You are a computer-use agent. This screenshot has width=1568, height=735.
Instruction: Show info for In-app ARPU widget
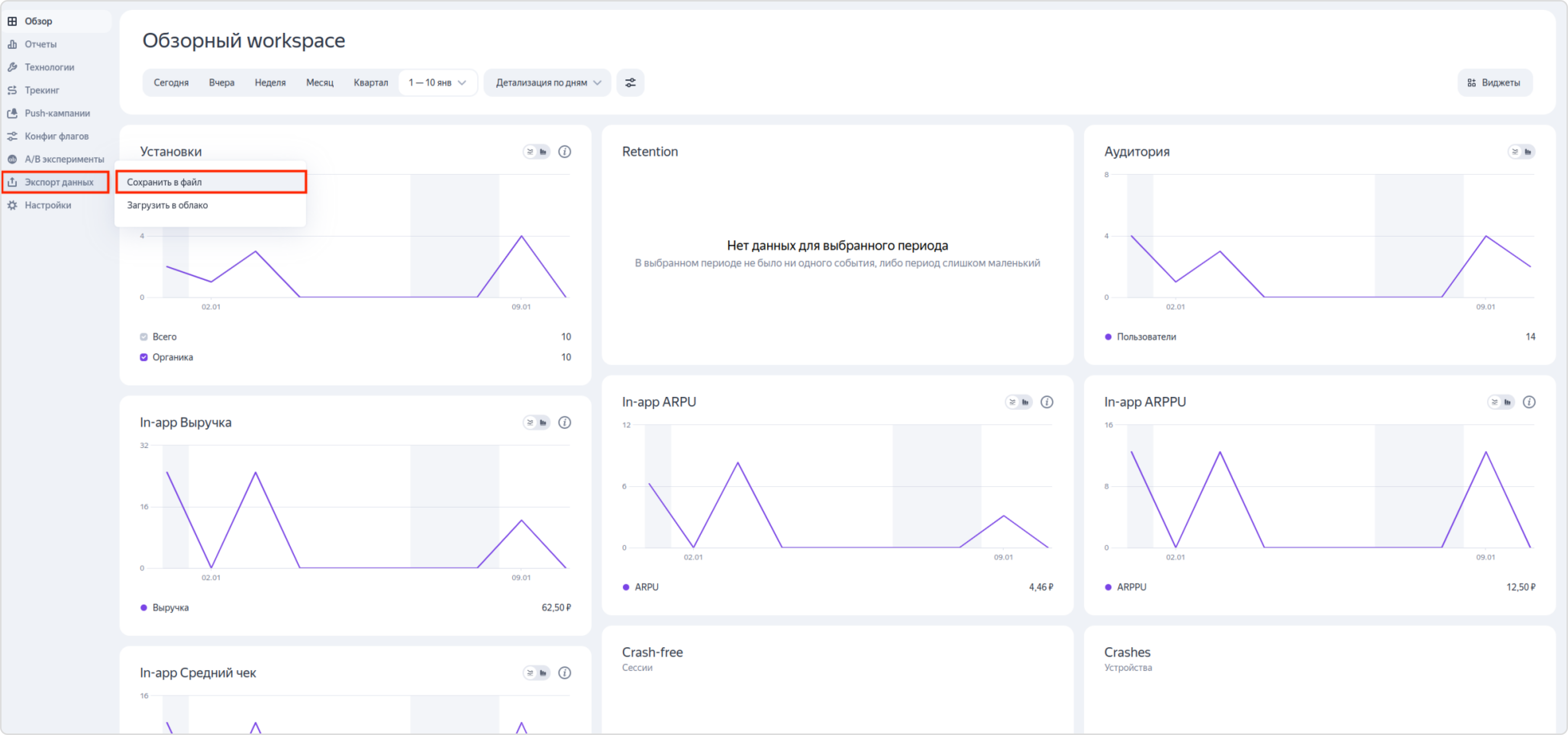[1047, 402]
